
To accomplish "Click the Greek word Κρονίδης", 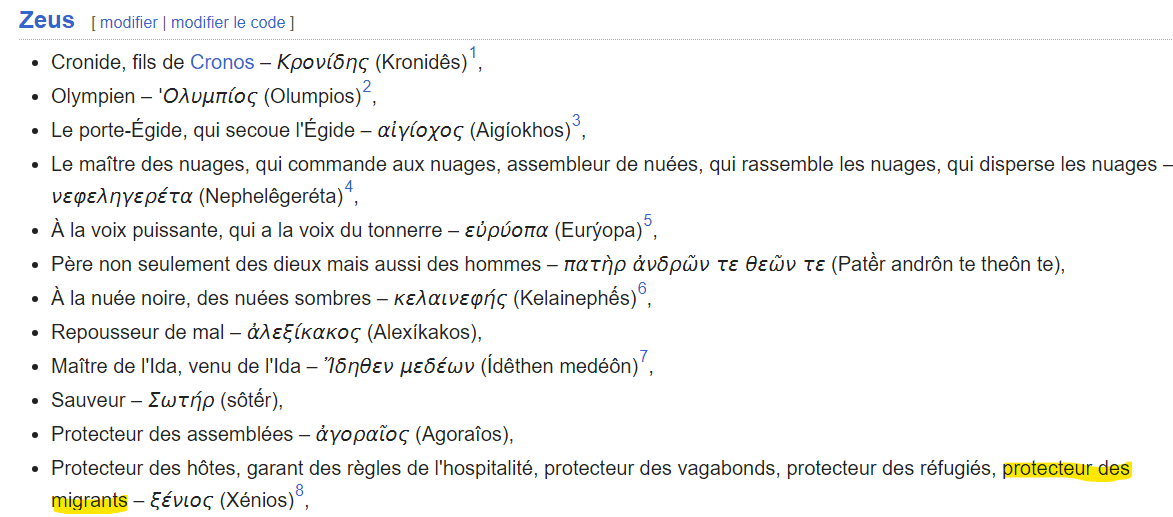I will point(322,62).
